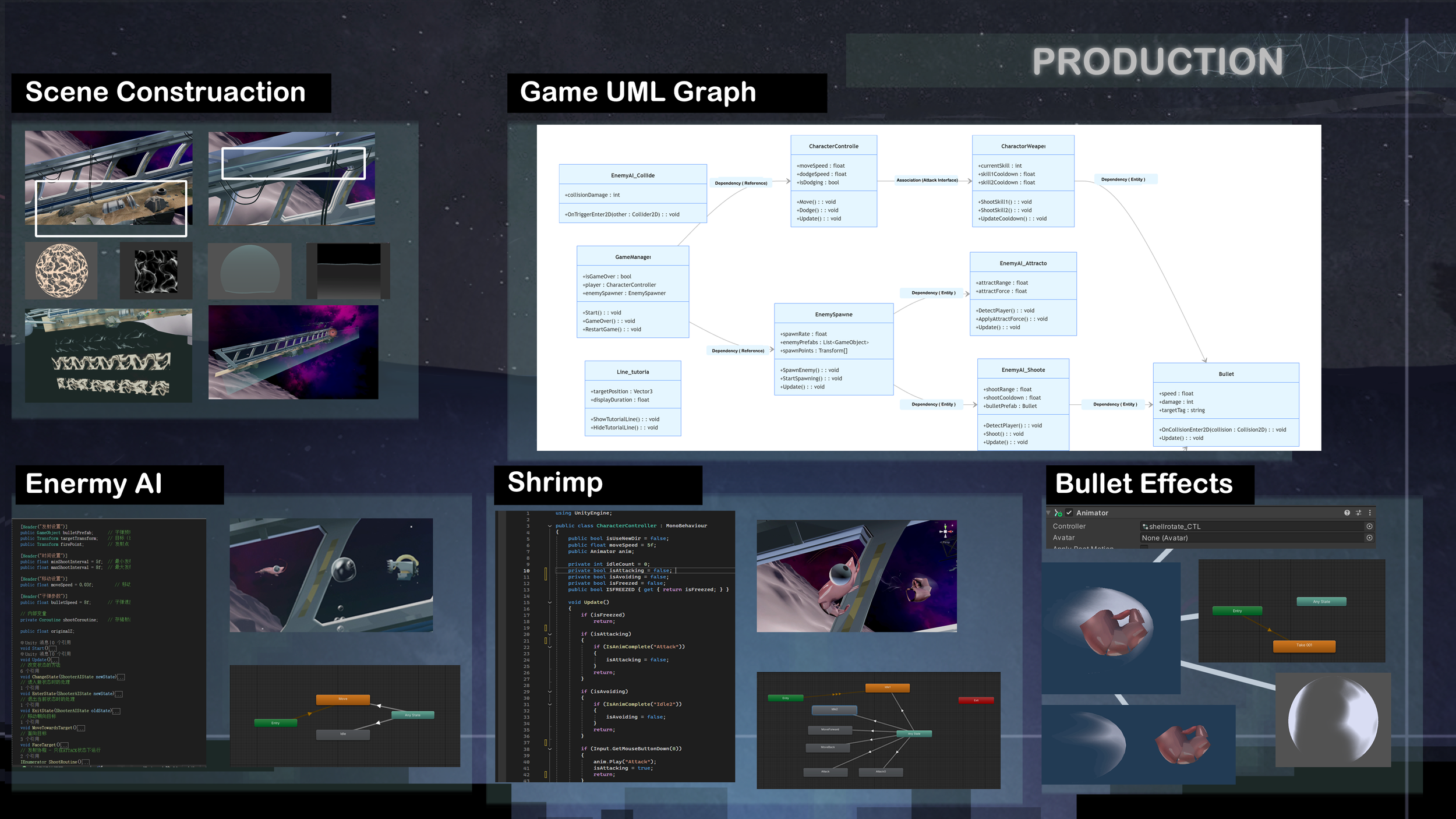Disable the Animator component checkbox
The width and height of the screenshot is (1456, 819).
1069,513
